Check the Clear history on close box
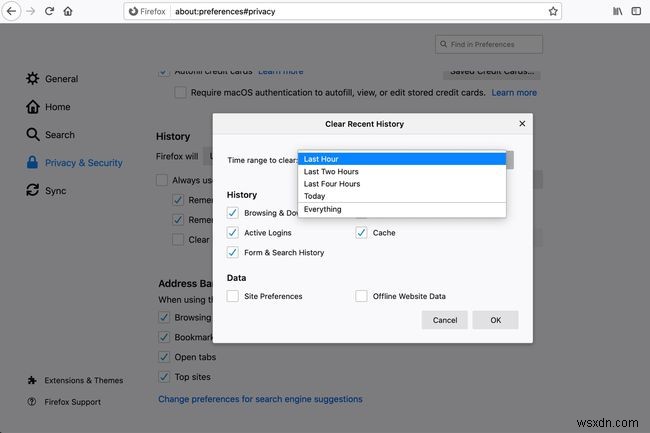650x433 pixels. coord(178,239)
